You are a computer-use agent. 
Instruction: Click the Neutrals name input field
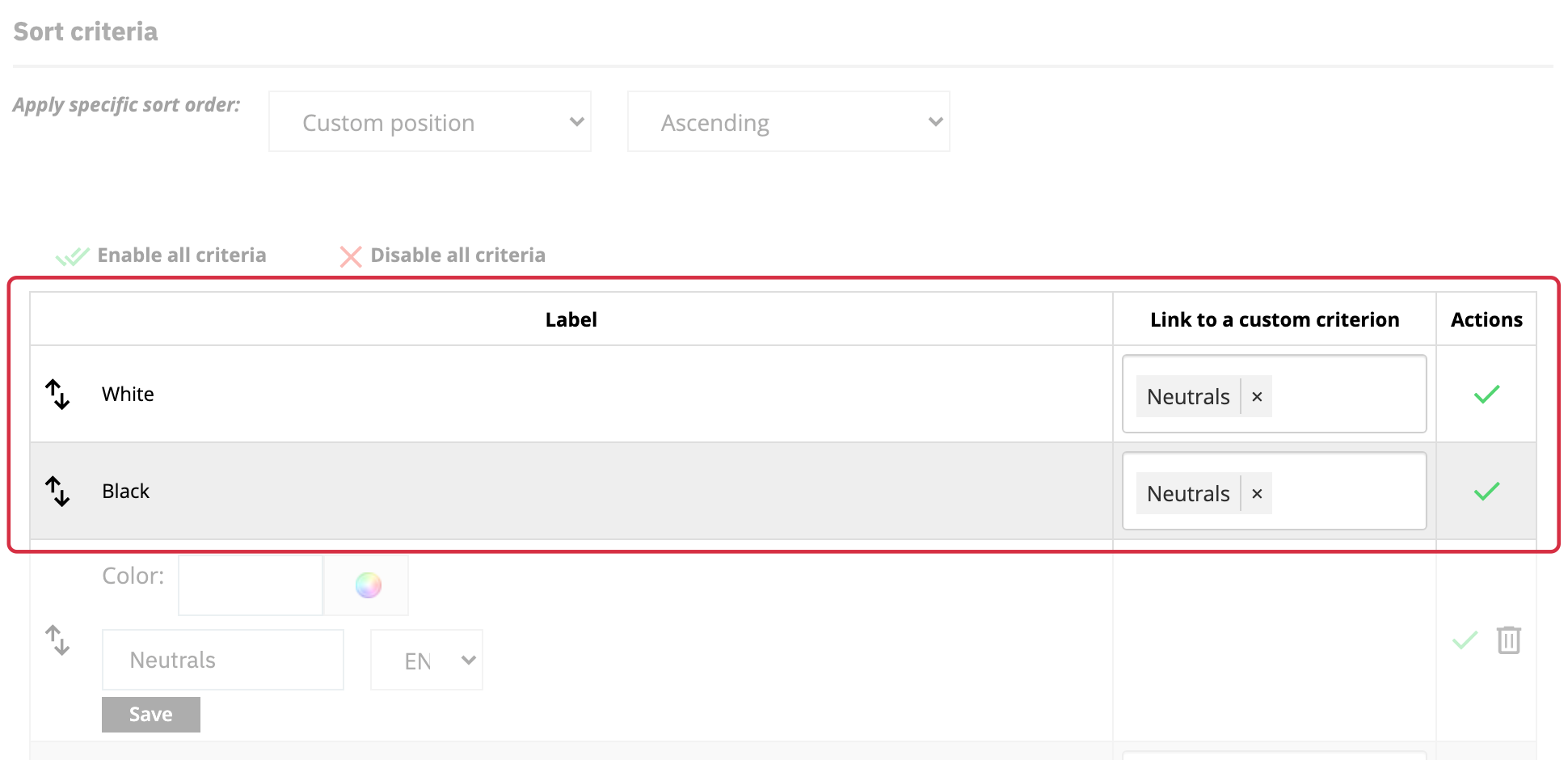[223, 660]
